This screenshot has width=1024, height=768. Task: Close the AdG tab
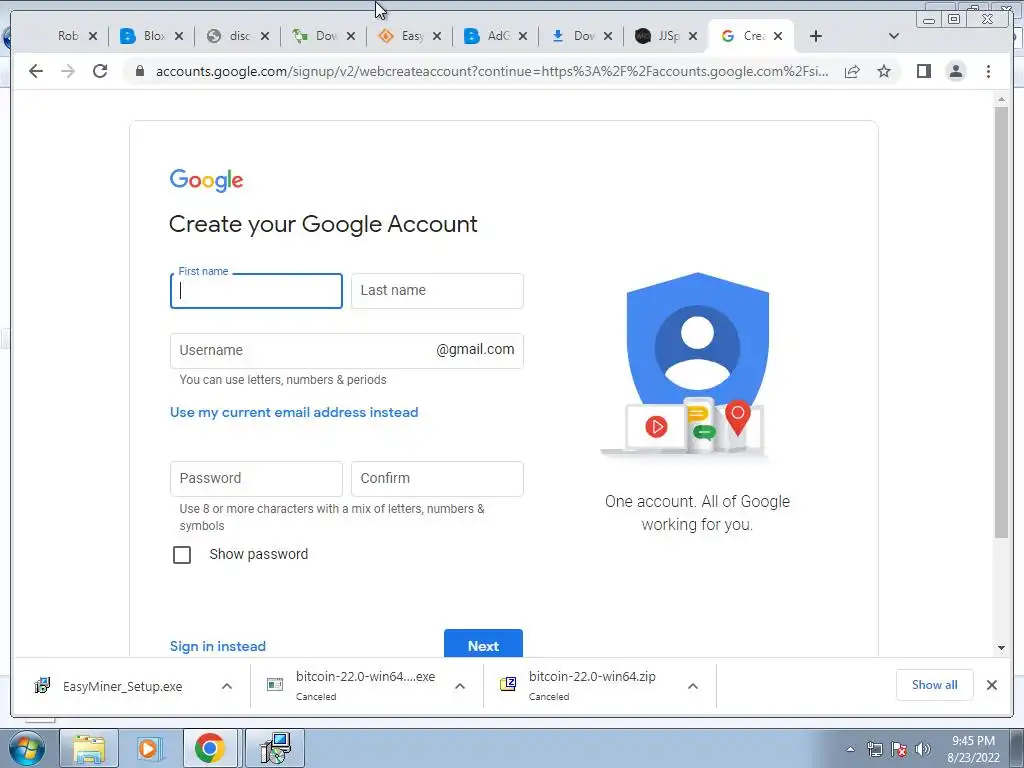pyautogui.click(x=522, y=36)
